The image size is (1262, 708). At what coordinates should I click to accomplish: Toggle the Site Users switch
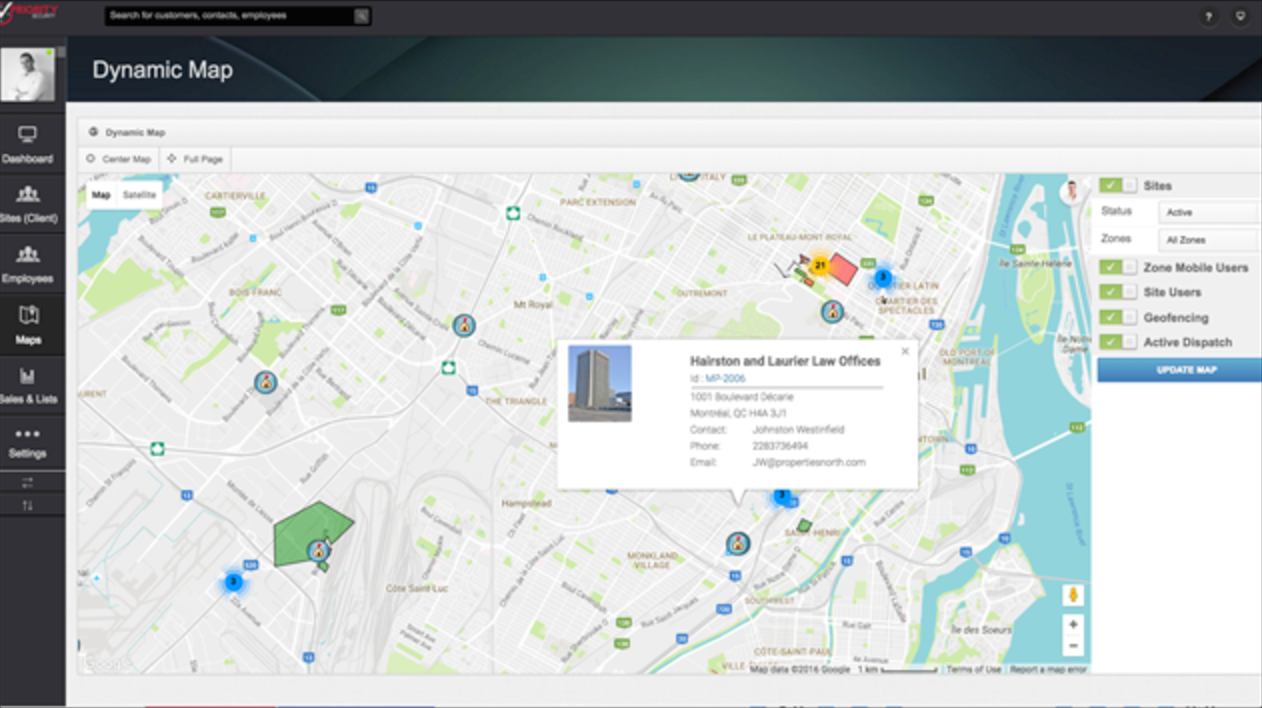click(x=1118, y=292)
